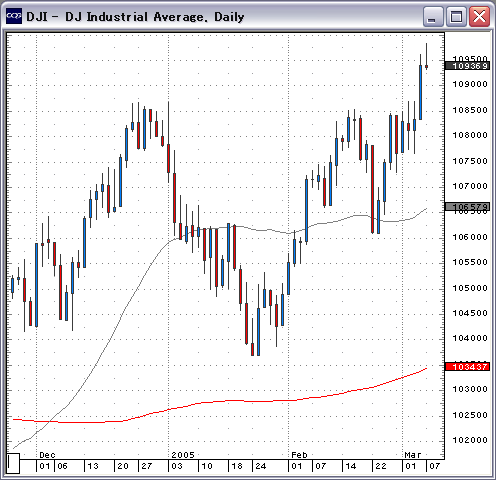Image resolution: width=496 pixels, height=480 pixels.
Task: Click the 105500 price axis label
Action: click(x=470, y=262)
